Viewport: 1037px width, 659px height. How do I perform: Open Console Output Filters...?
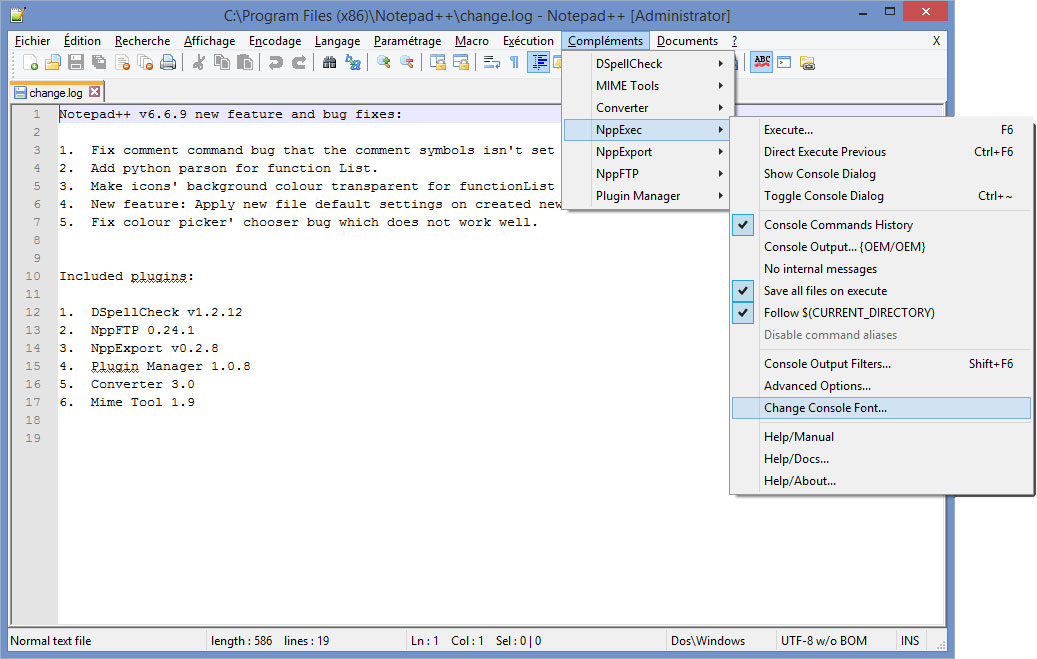pyautogui.click(x=881, y=364)
